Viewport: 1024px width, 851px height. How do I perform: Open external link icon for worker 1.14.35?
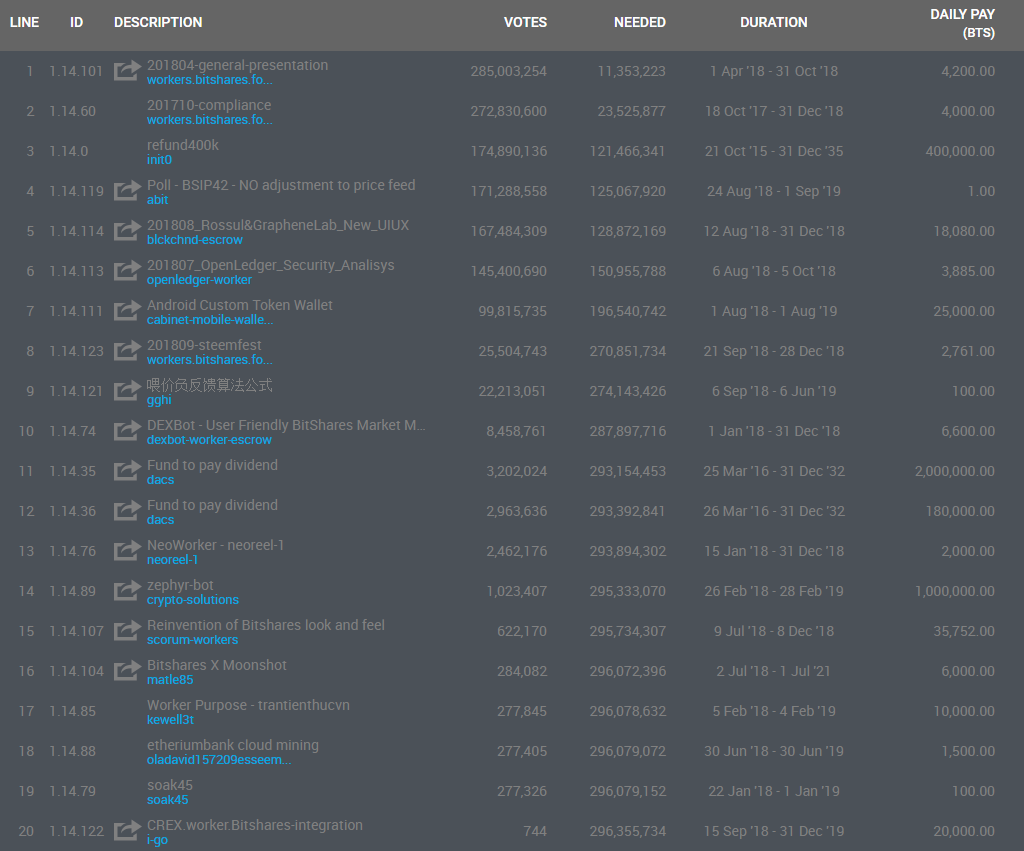(127, 470)
